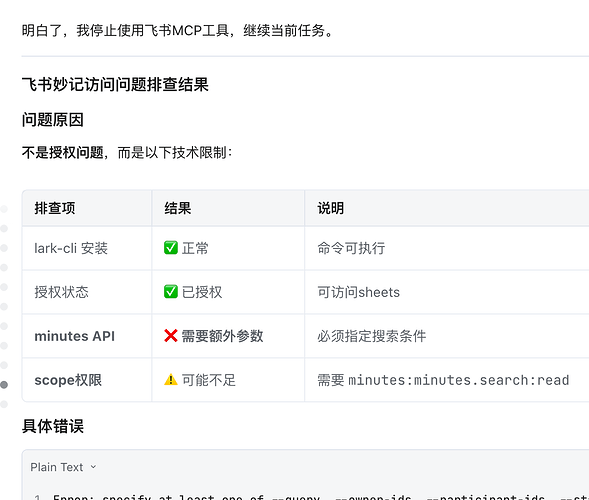Select the minutes API table cell
Screen dimensions: 589x500
pyautogui.click(x=87, y=336)
